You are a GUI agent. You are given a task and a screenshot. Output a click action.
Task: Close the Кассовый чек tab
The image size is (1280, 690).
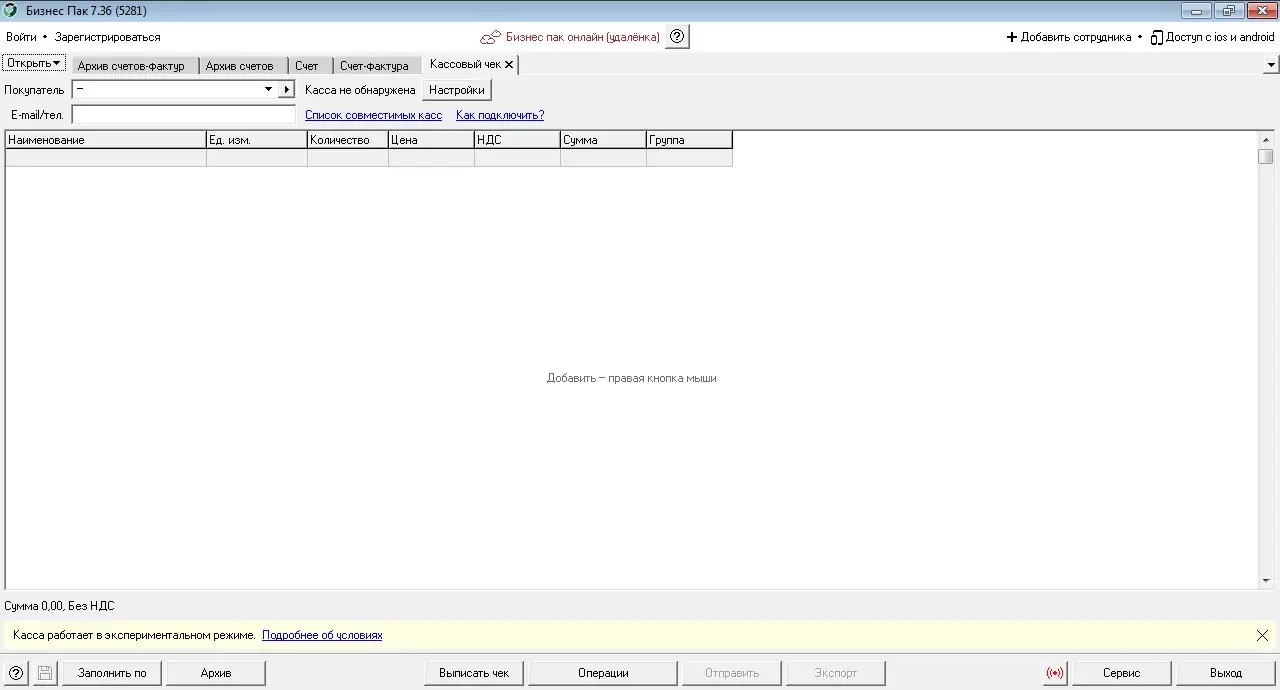(x=509, y=64)
